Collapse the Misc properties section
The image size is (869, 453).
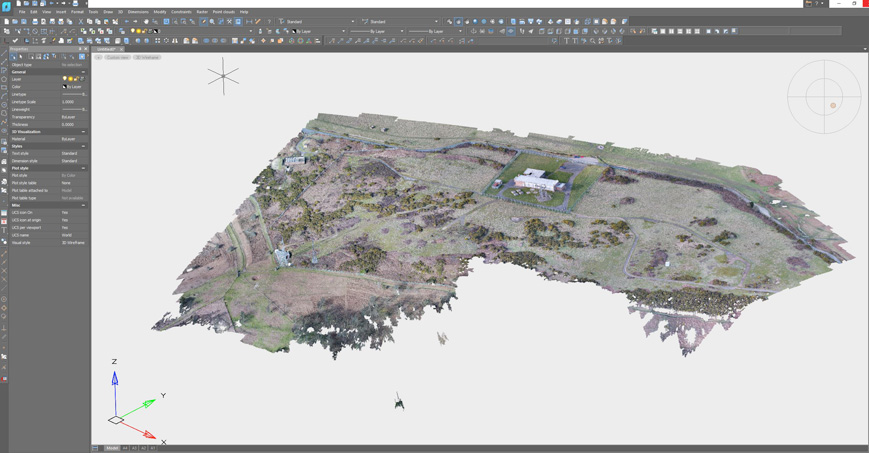(x=83, y=206)
